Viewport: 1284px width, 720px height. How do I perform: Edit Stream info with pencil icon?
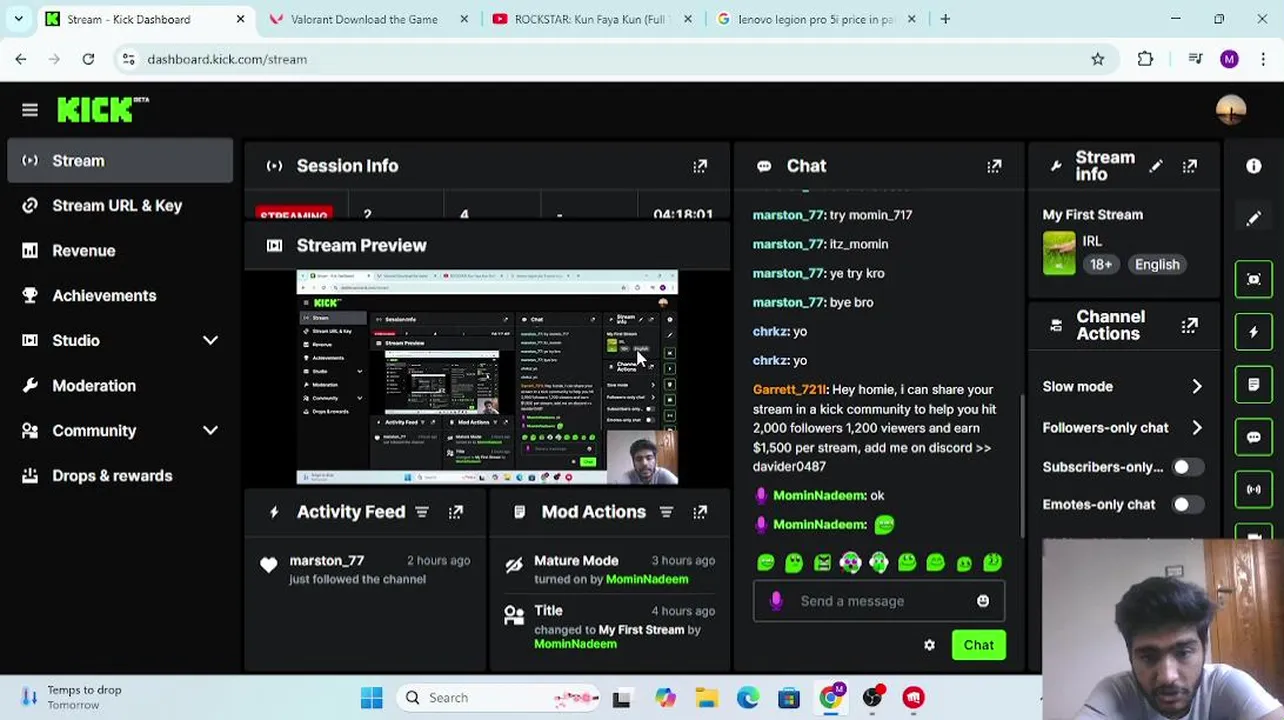(1156, 166)
